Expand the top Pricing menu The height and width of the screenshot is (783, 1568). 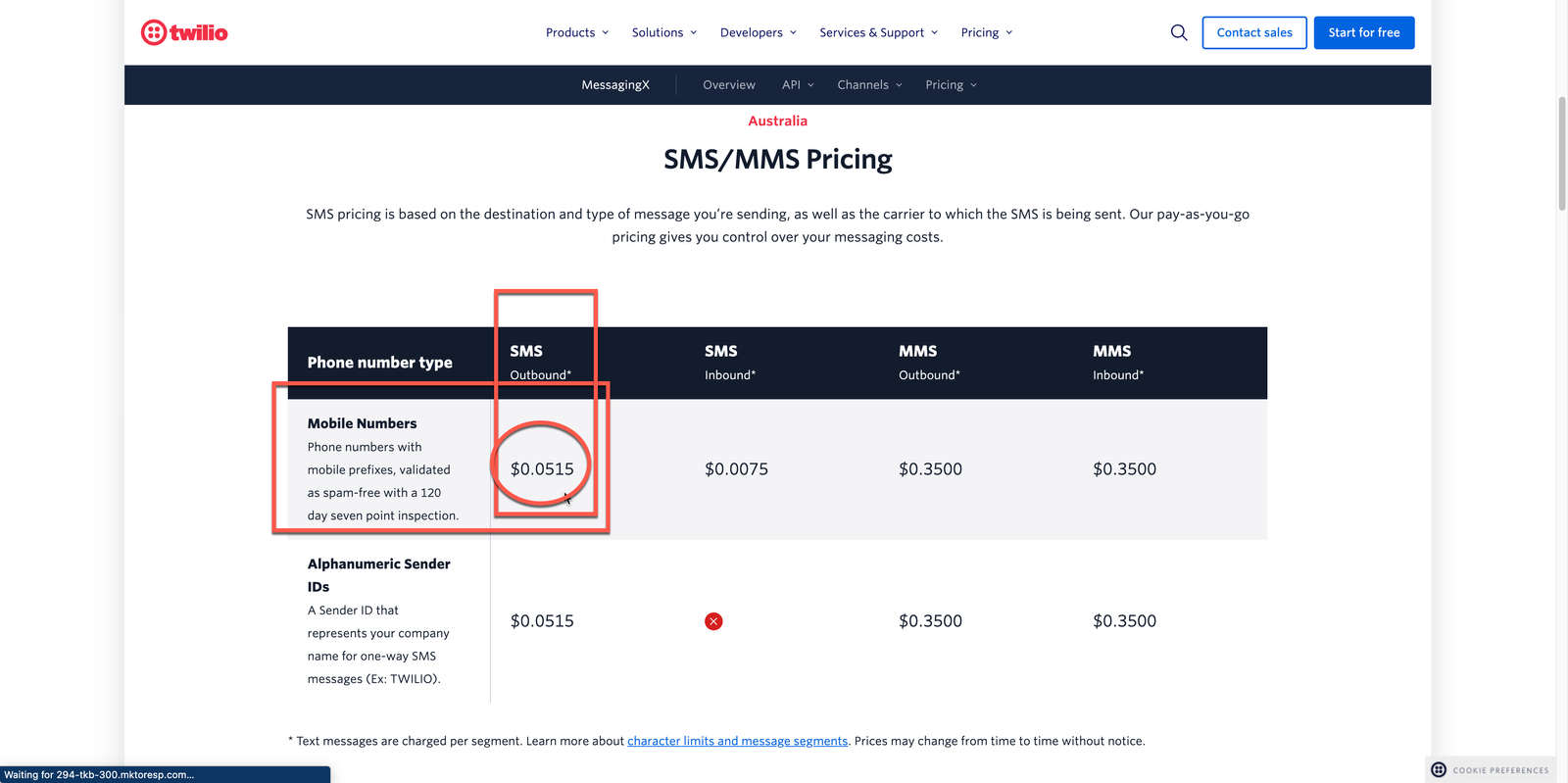click(x=986, y=32)
